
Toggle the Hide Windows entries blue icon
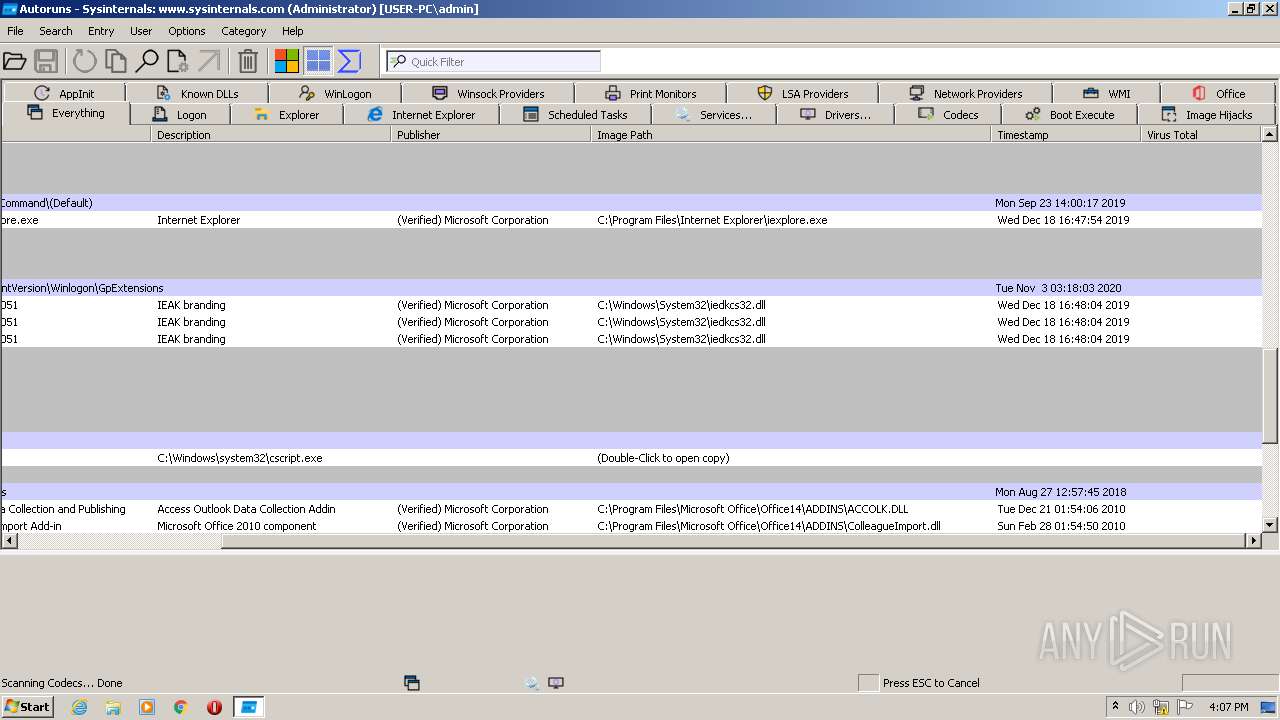(x=318, y=62)
